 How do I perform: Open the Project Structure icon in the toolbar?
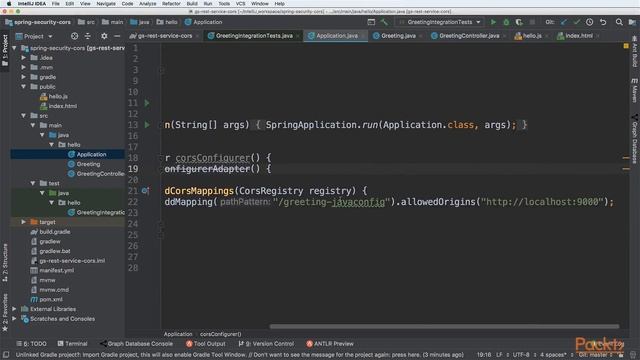pos(632,22)
